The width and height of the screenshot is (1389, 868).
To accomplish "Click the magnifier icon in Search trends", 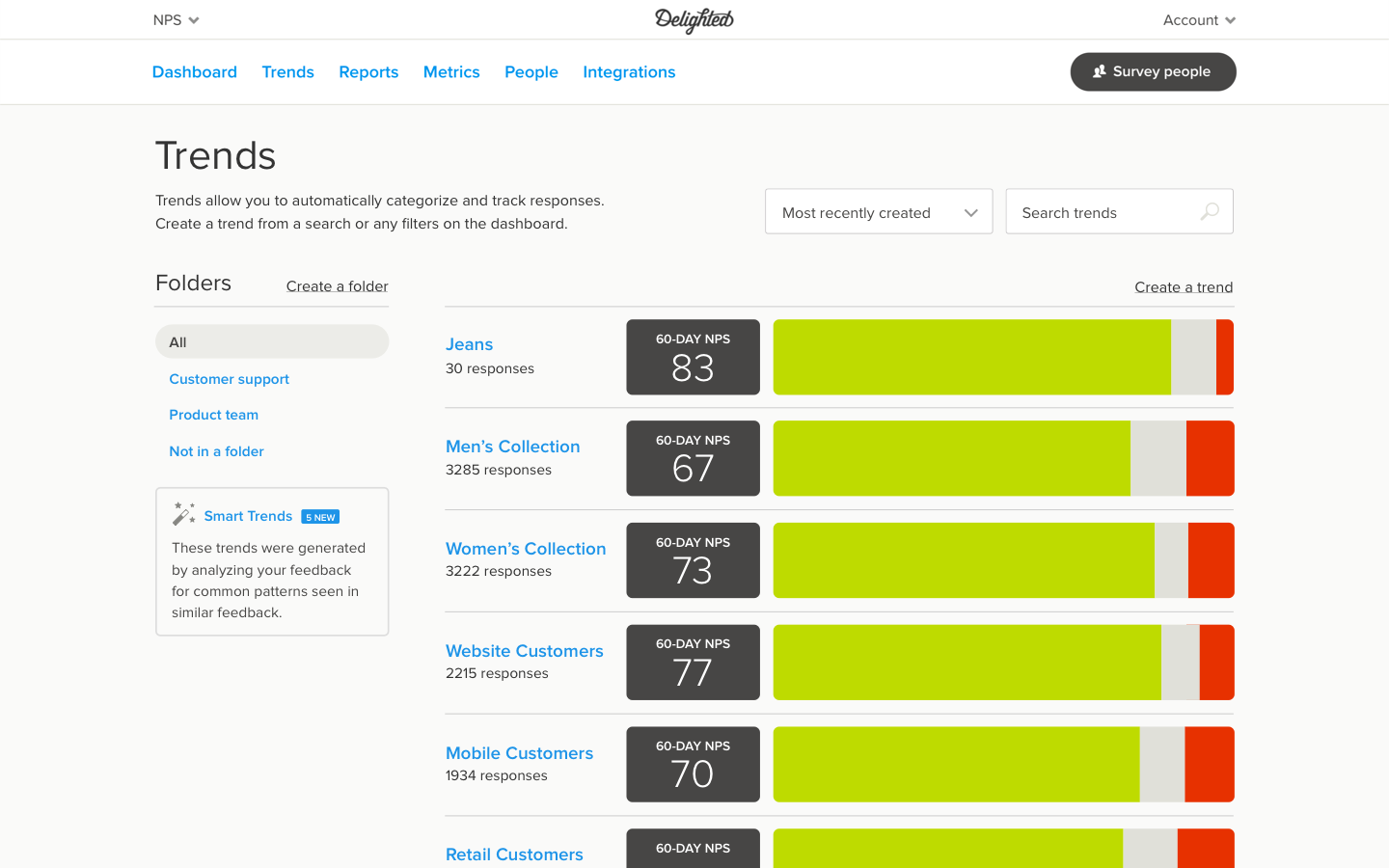I will [x=1209, y=212].
